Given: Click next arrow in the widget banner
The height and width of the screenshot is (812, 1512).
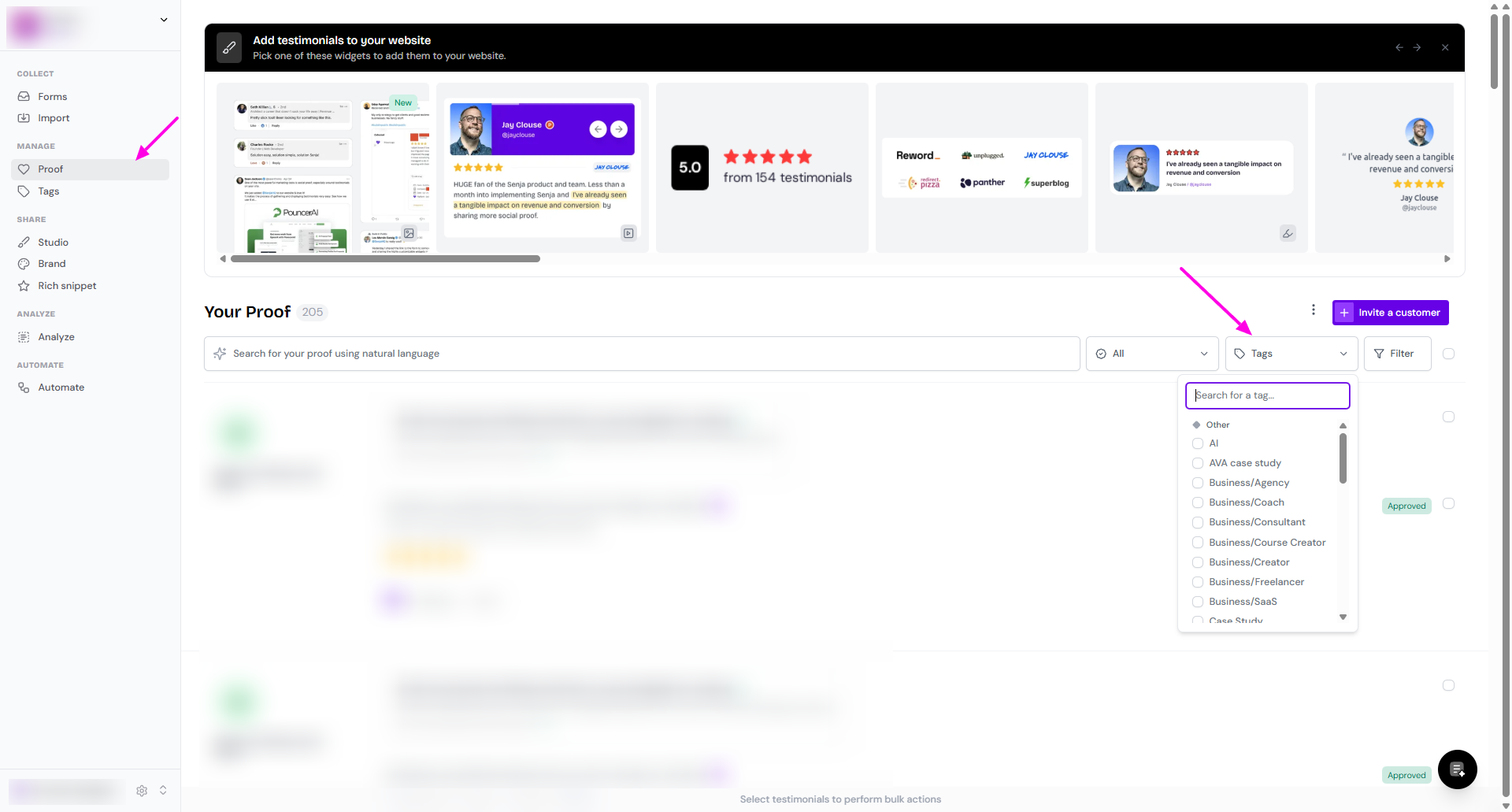Looking at the screenshot, I should pos(1417,48).
